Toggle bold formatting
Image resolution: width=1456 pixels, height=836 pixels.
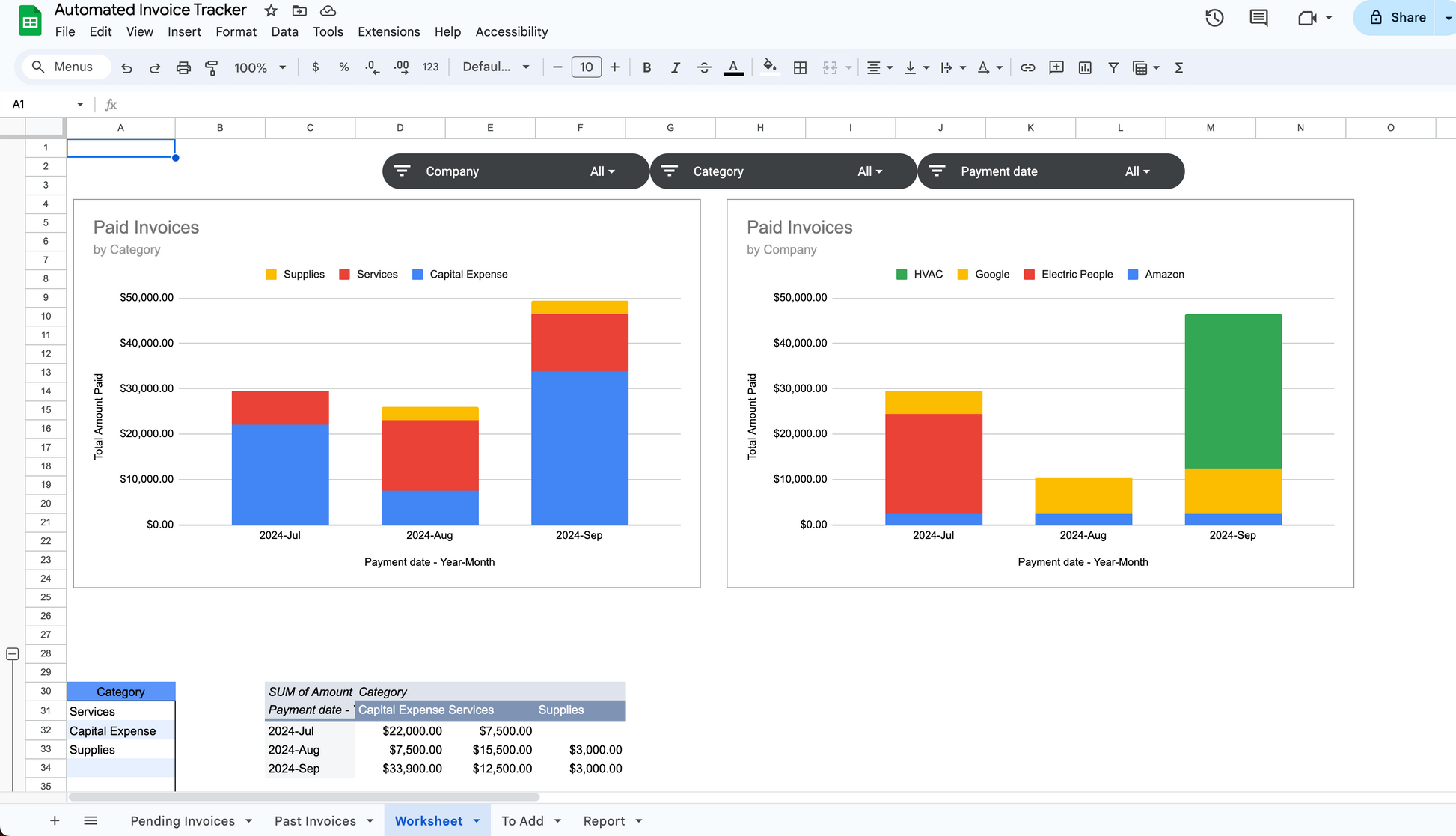646,67
